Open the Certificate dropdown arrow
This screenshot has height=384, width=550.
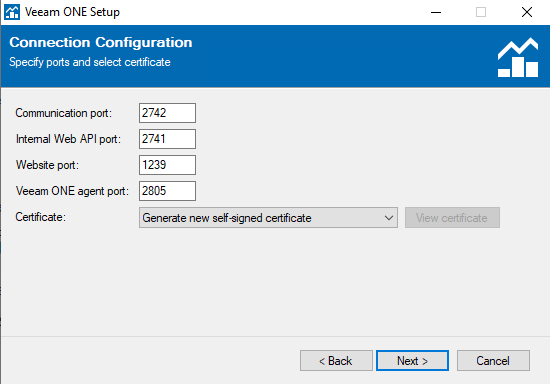click(x=388, y=218)
